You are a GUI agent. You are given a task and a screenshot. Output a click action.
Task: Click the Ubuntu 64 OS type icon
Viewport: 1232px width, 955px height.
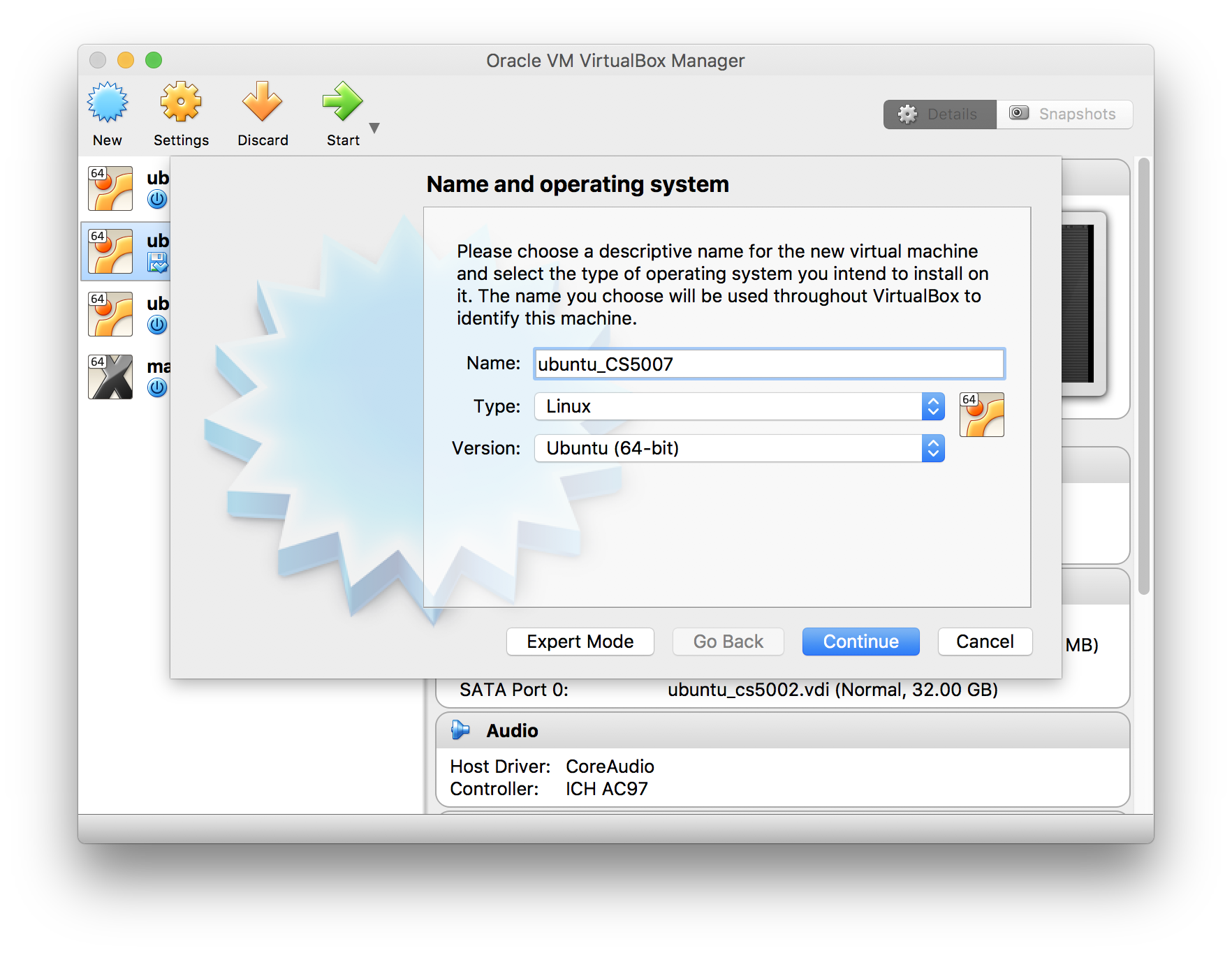pyautogui.click(x=982, y=415)
